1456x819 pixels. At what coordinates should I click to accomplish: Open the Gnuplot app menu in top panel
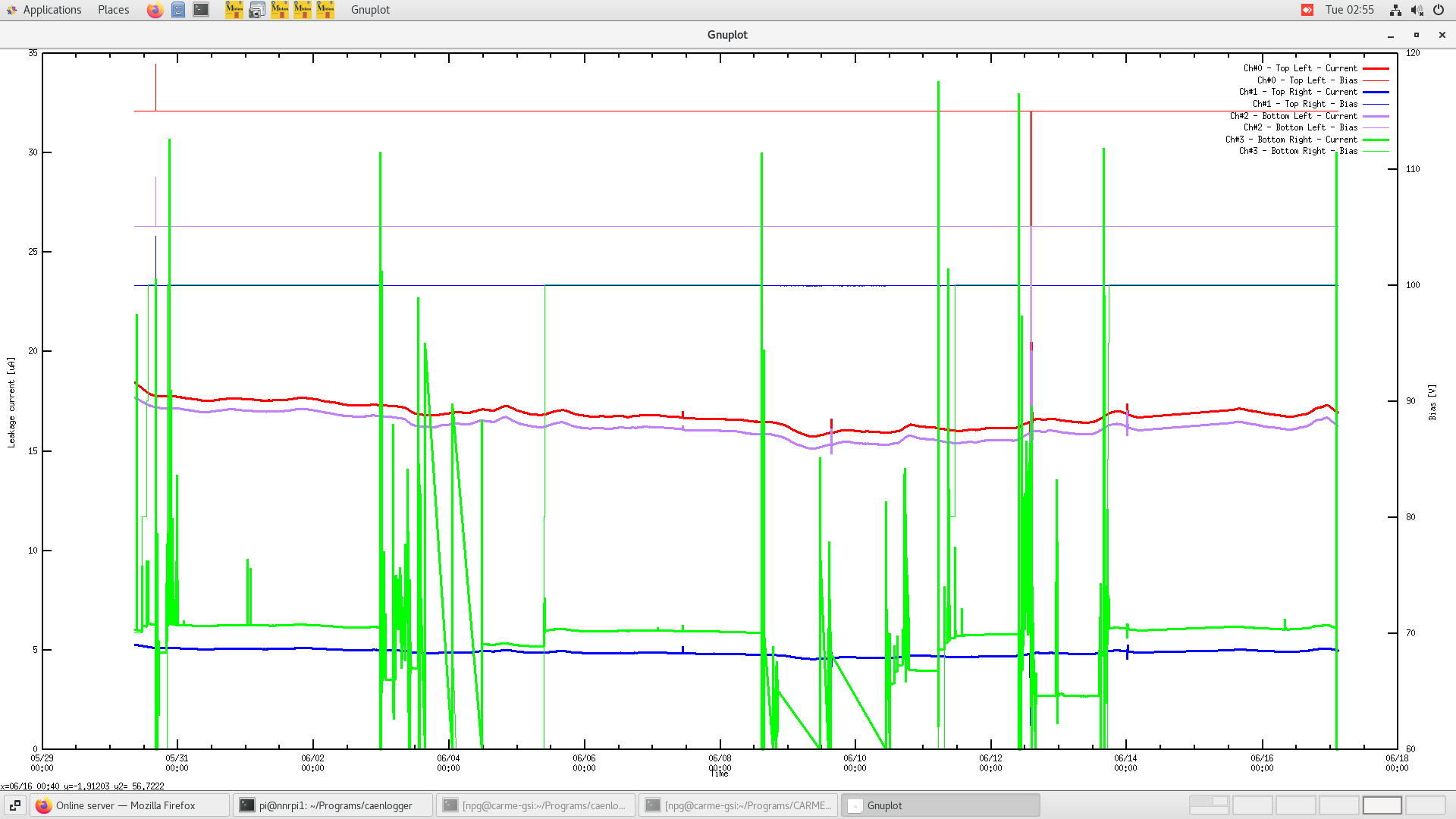point(370,10)
